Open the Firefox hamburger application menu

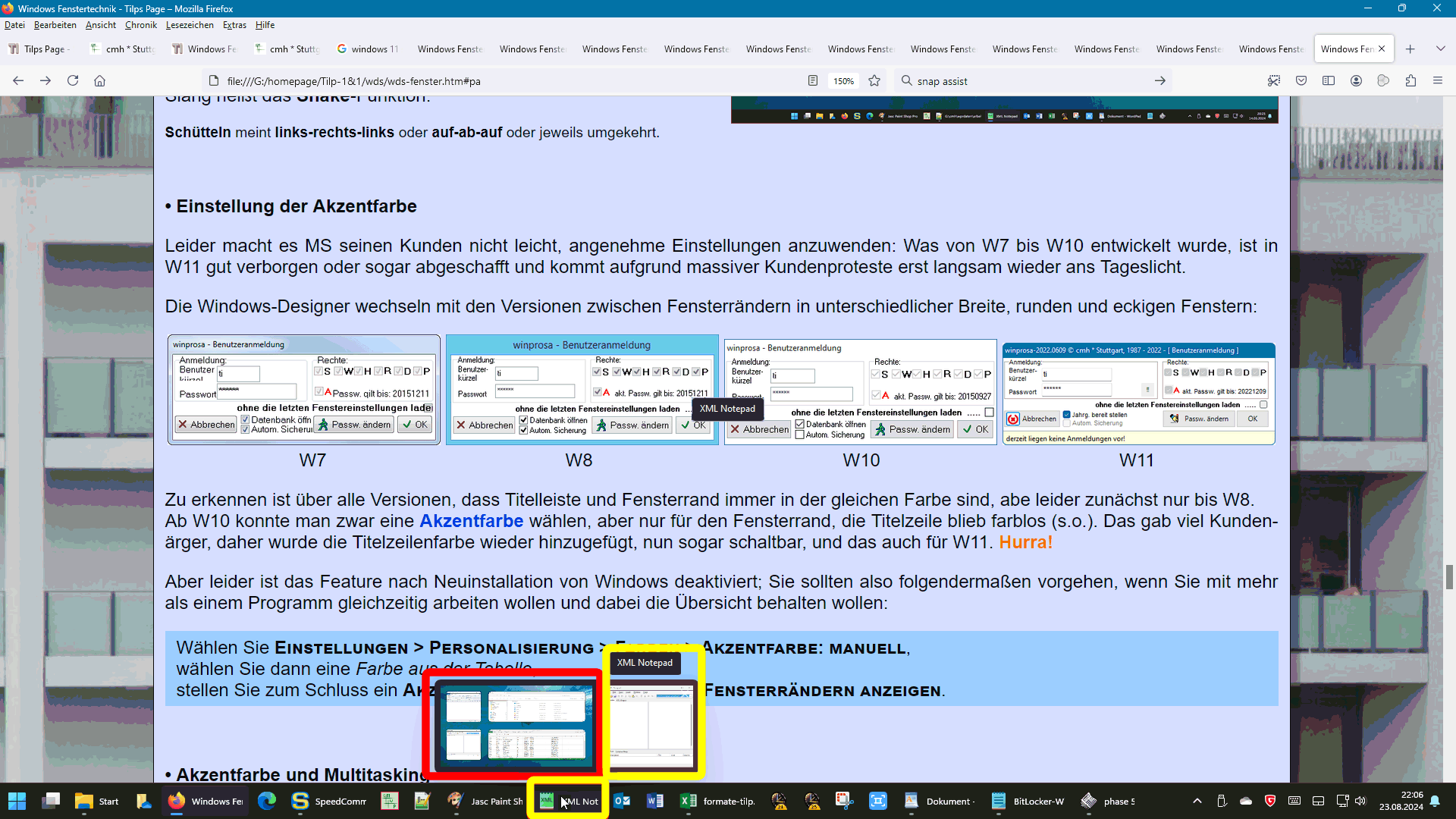pos(1438,81)
